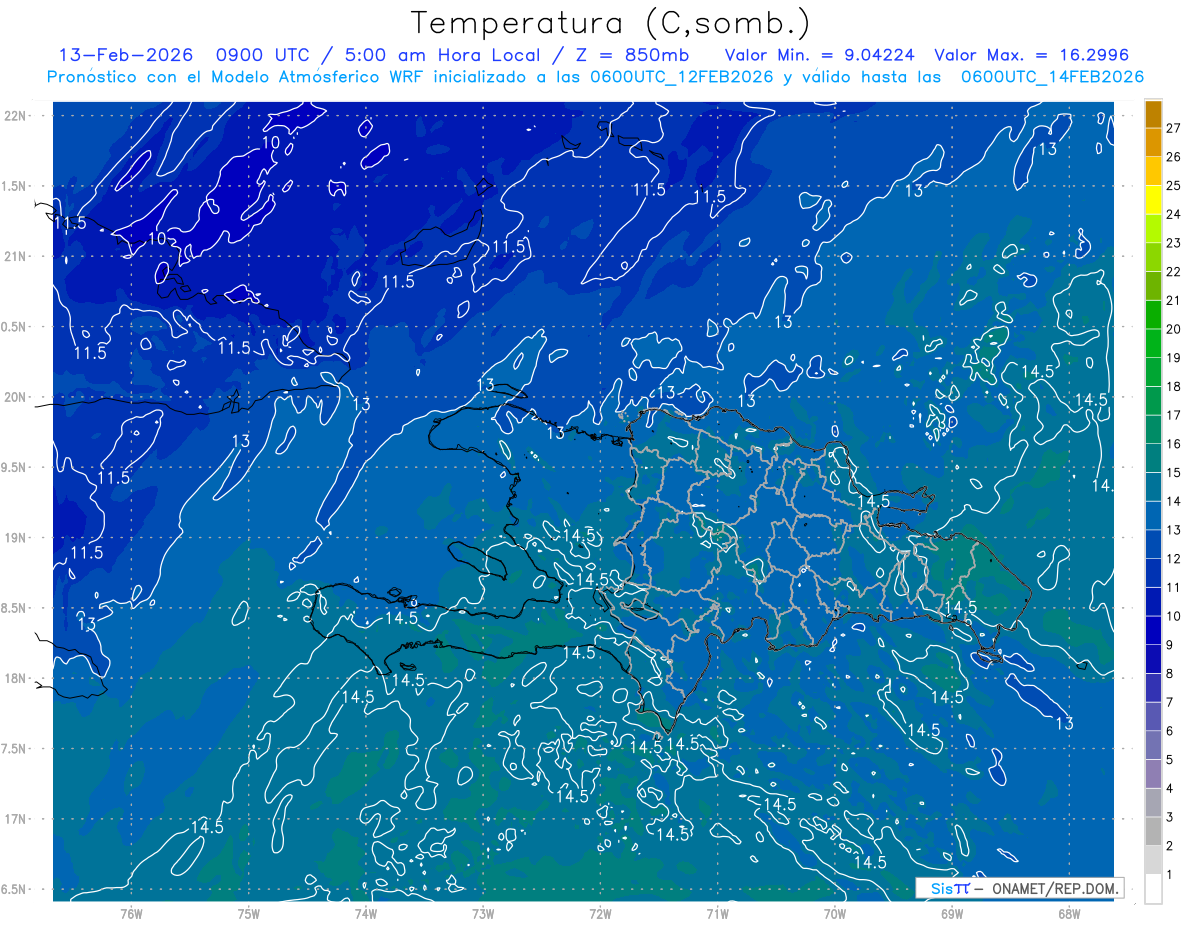The width and height of the screenshot is (1200, 927).
Task: Click the '71W' longitude label
Action: click(717, 913)
